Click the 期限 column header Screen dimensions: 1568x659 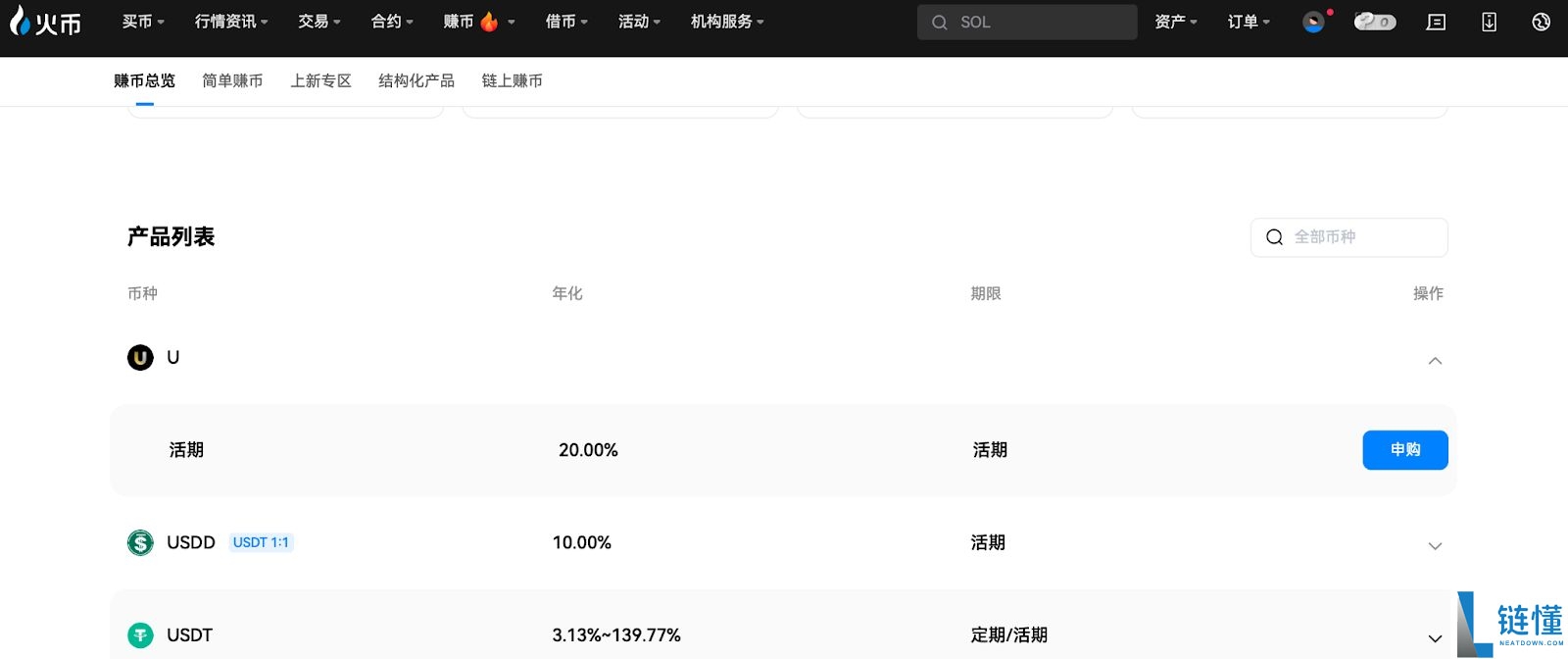coord(986,293)
